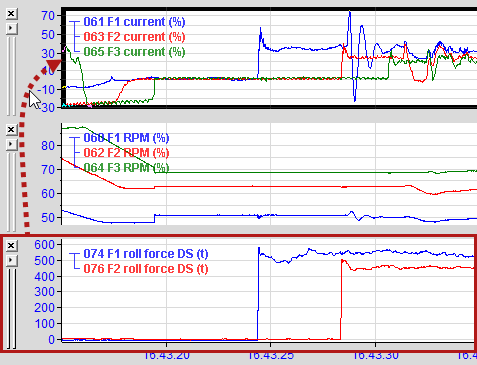Select the 065 F3 current legend entry
The width and height of the screenshot is (477, 365).
pos(134,52)
